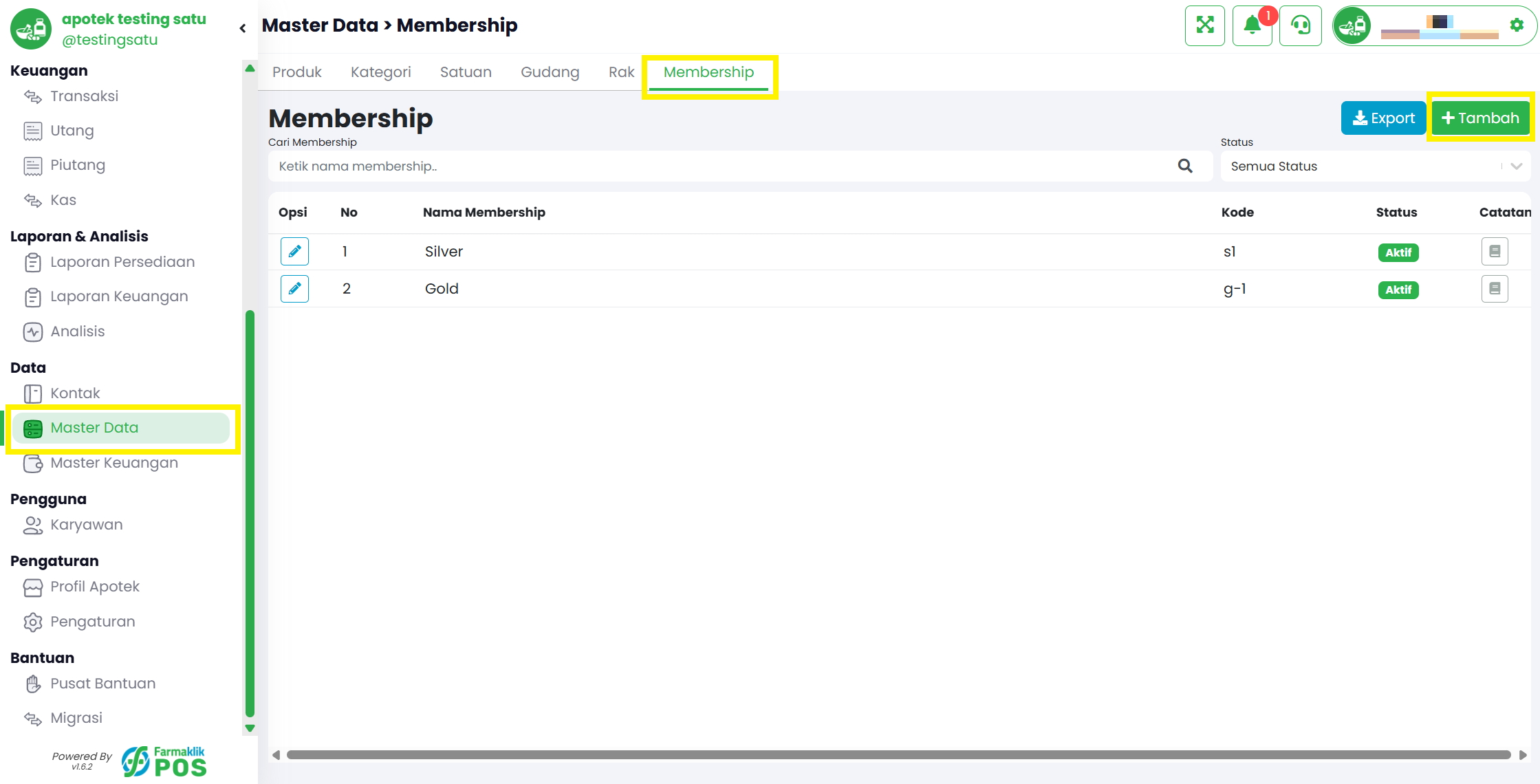
Task: Click the Nama Membership column header
Action: click(x=484, y=213)
